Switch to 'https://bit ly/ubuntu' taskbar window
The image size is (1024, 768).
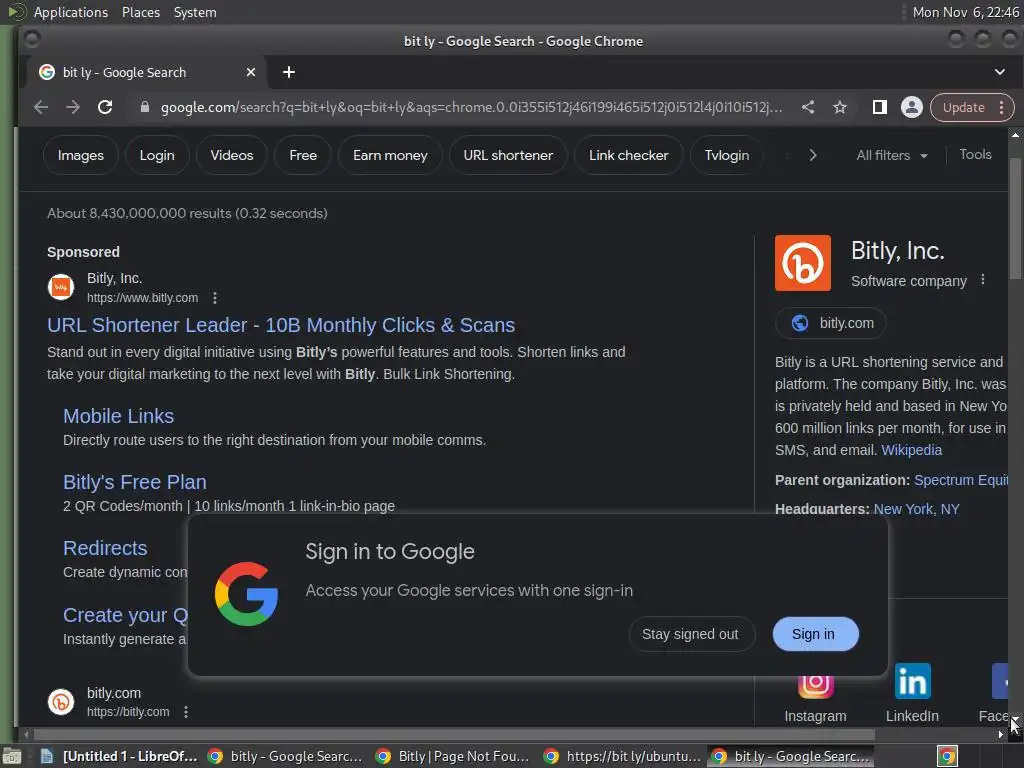click(x=621, y=756)
